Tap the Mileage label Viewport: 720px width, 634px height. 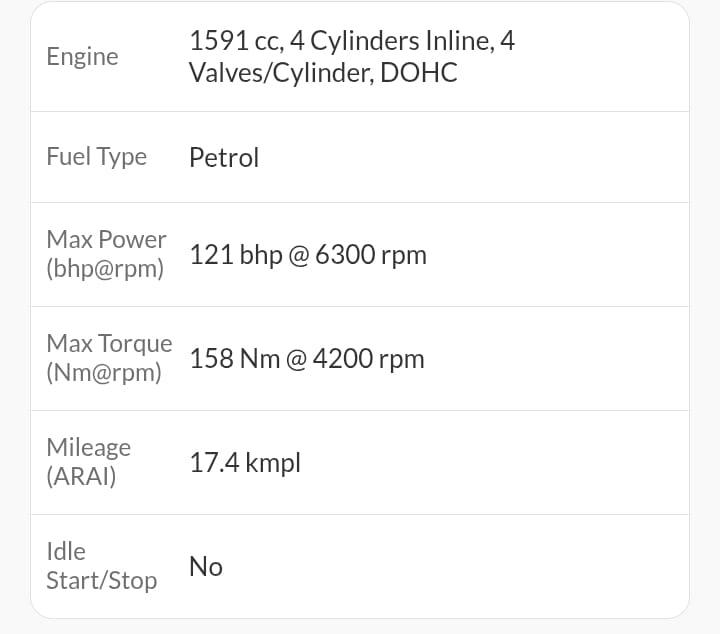pos(88,447)
